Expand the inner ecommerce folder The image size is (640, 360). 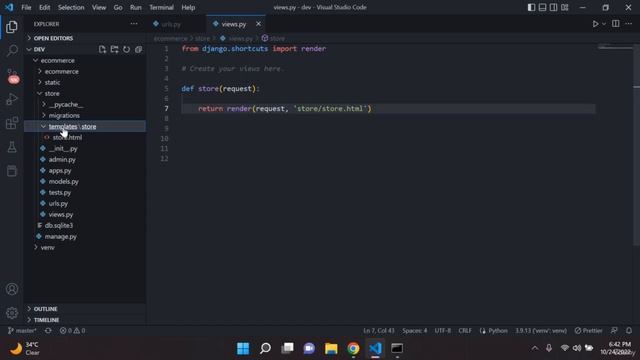85,71
